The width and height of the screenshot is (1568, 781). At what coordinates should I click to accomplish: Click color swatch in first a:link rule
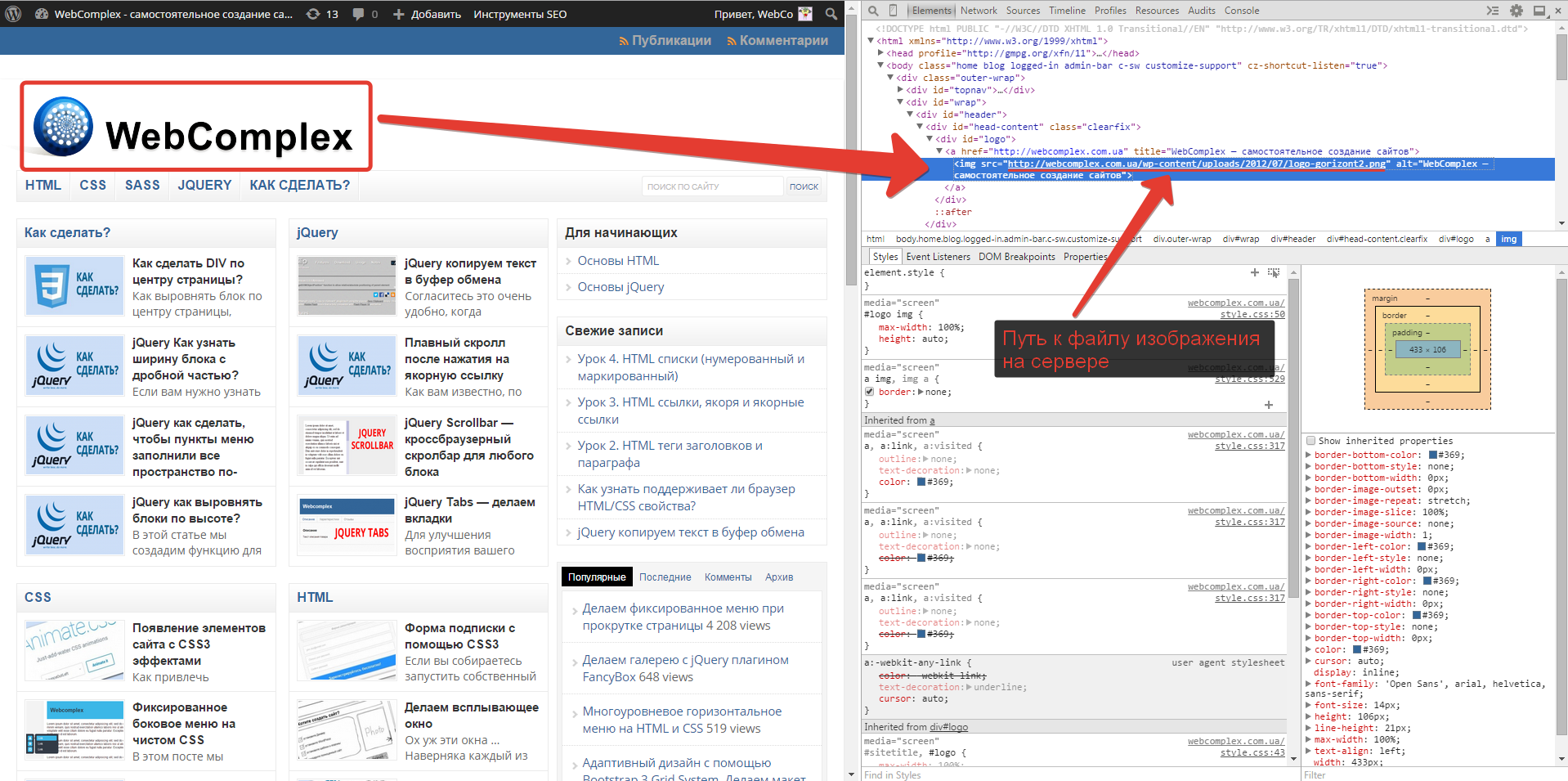click(921, 483)
